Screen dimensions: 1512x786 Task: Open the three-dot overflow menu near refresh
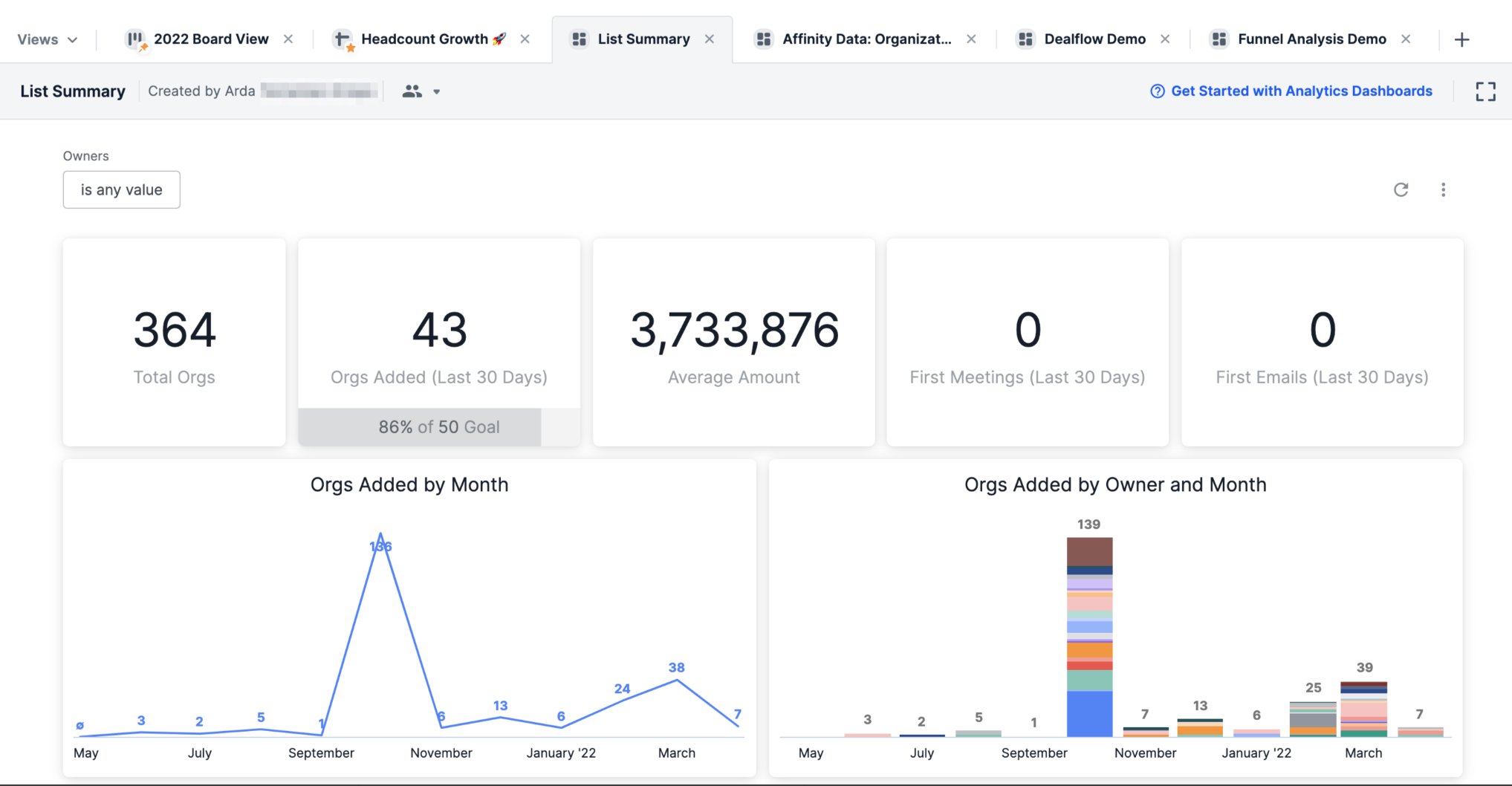pos(1444,189)
